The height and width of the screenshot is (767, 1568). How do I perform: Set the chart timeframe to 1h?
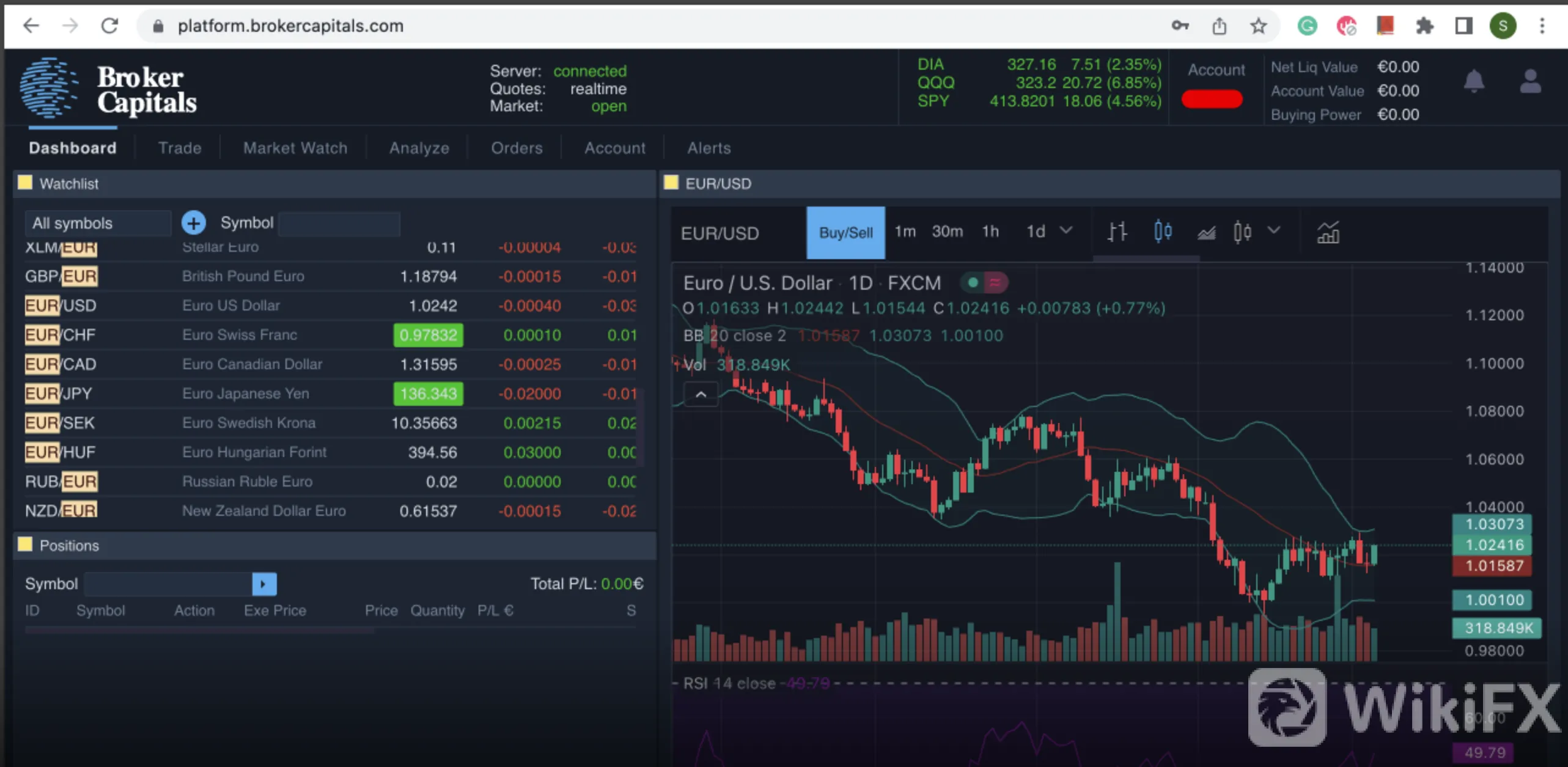pos(990,232)
